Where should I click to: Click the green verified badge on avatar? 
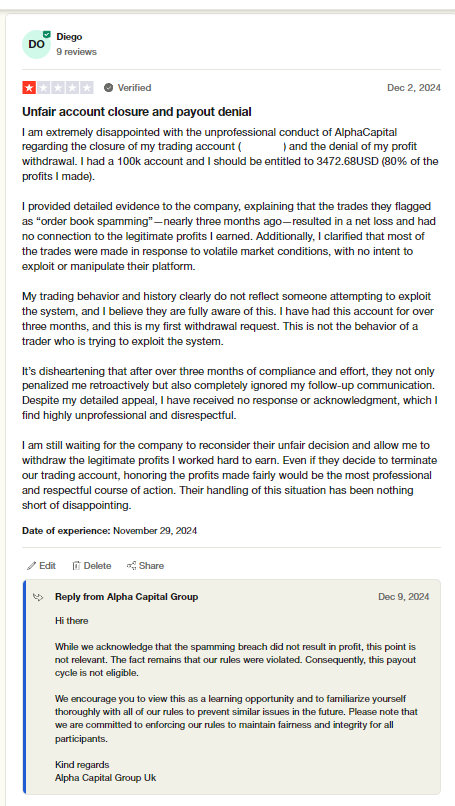click(x=47, y=34)
